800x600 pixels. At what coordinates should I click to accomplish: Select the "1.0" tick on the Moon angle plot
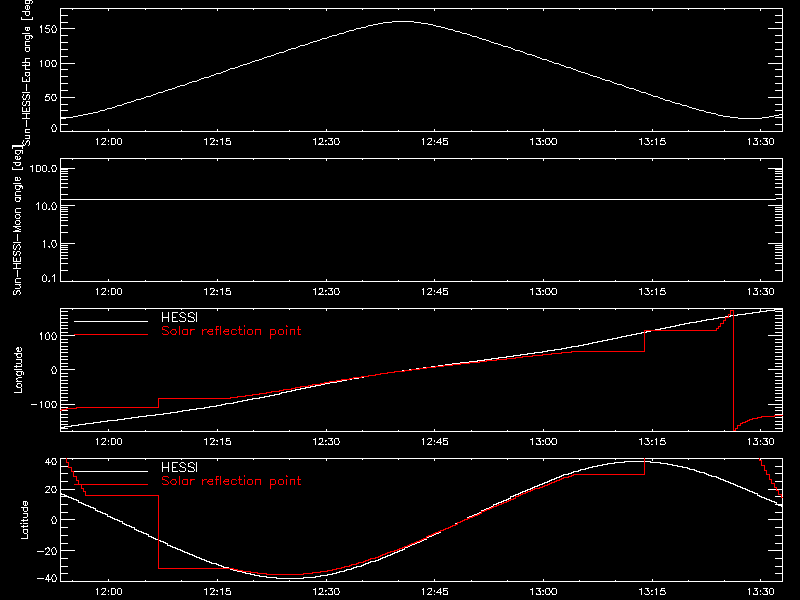pyautogui.click(x=49, y=244)
